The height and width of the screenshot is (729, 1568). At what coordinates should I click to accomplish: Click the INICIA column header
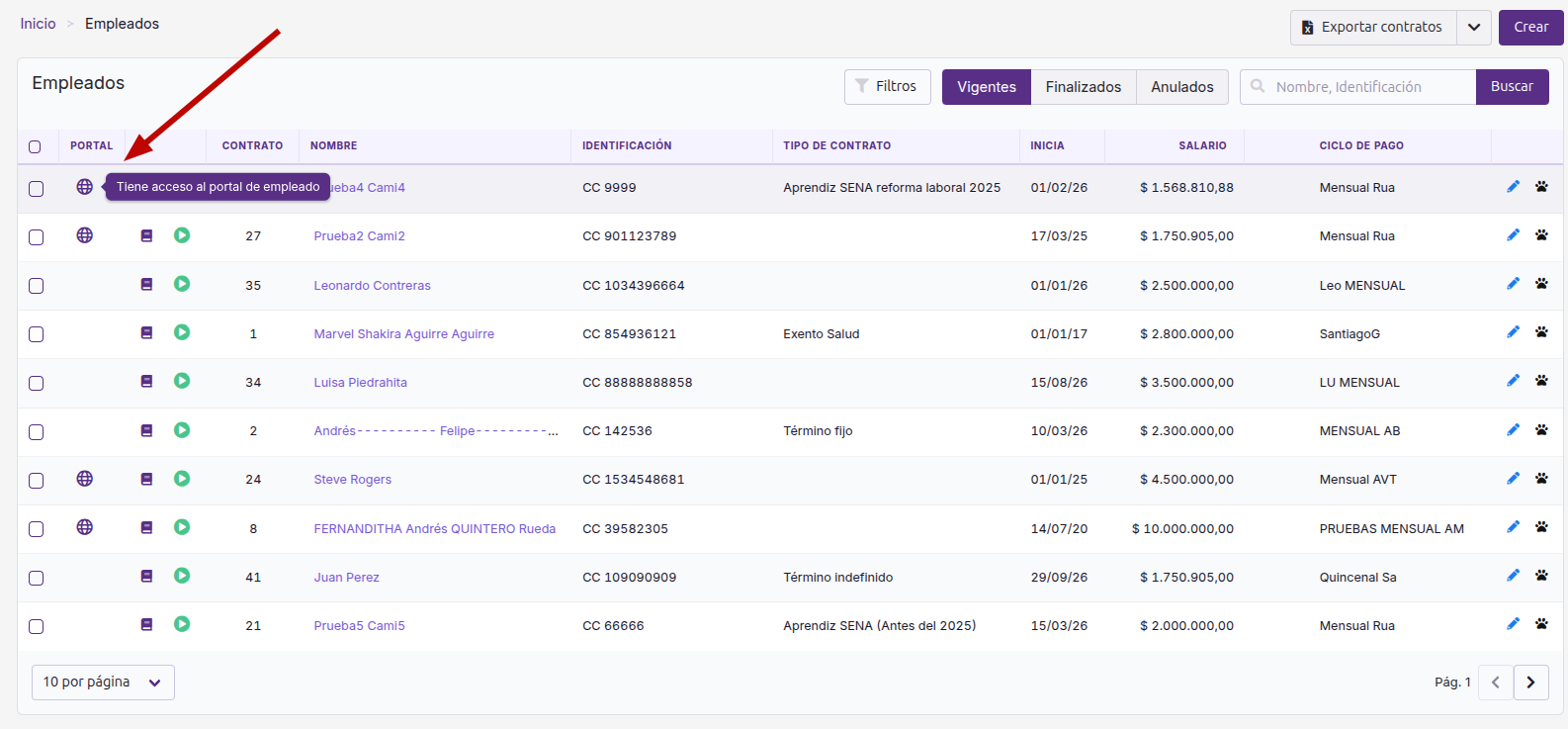coord(1047,145)
